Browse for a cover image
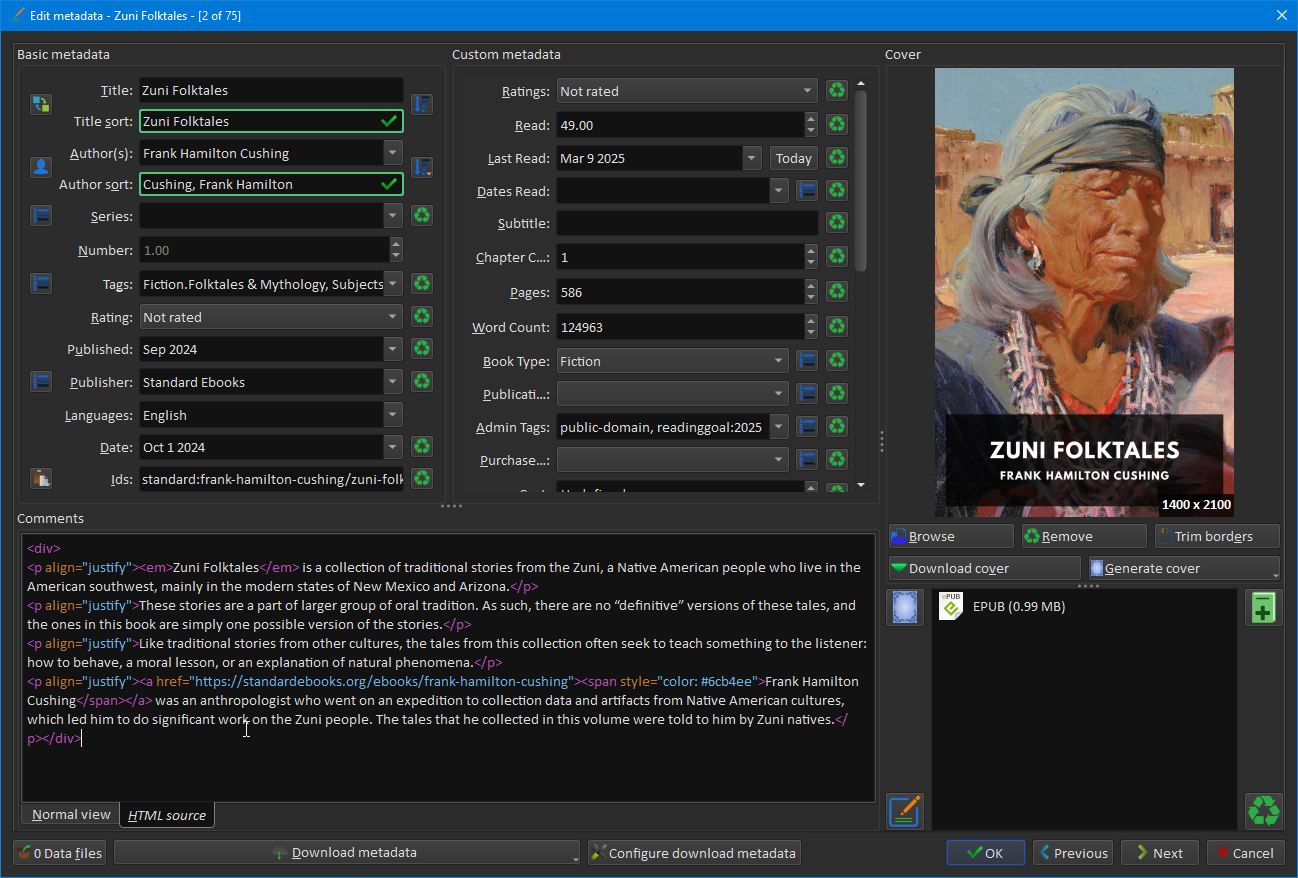 coord(951,536)
